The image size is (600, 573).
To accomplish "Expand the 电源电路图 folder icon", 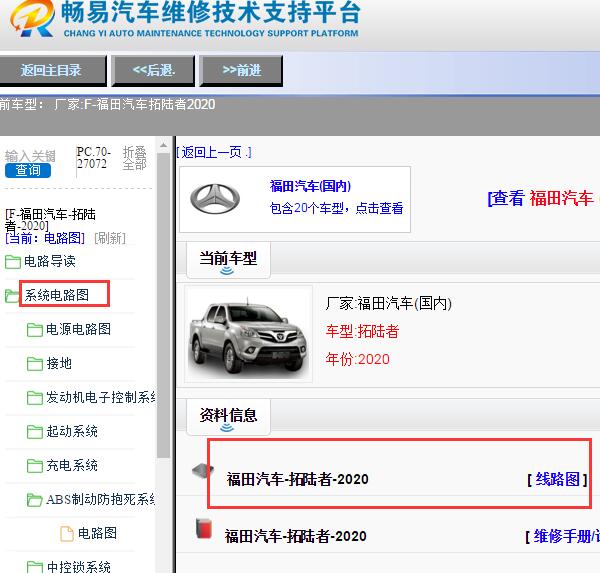I will coord(35,330).
